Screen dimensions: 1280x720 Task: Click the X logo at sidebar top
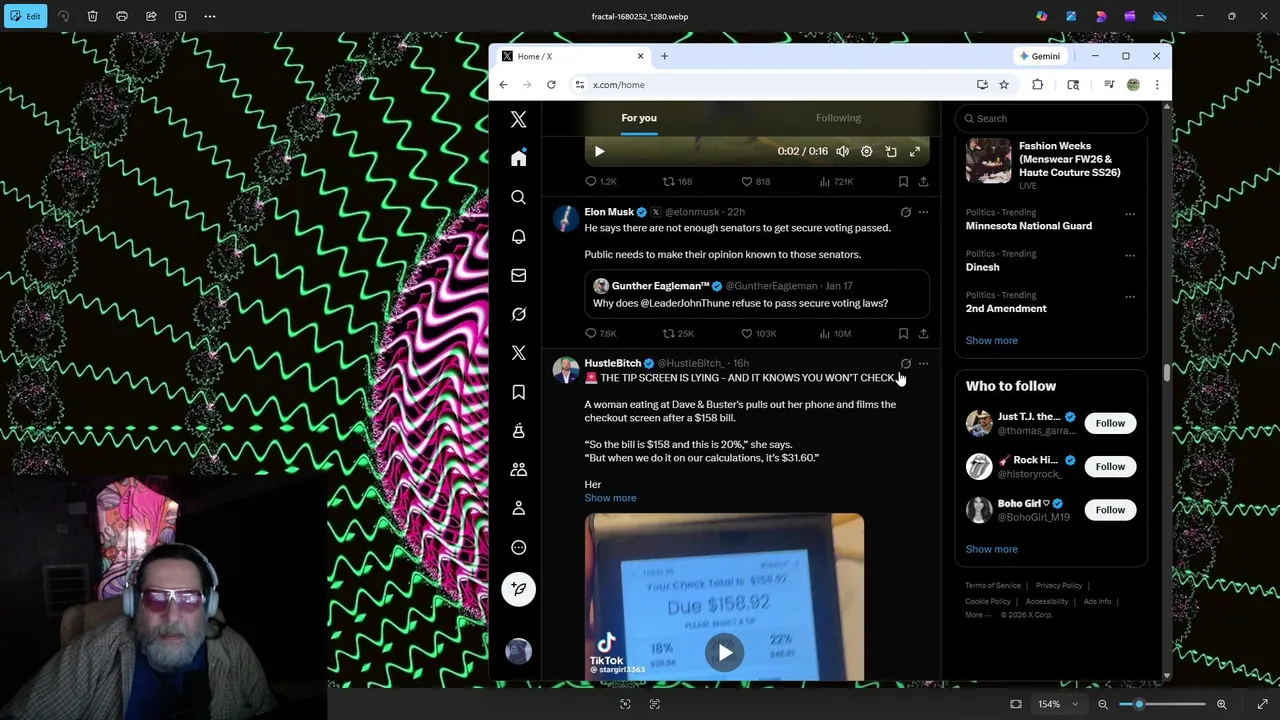point(518,120)
